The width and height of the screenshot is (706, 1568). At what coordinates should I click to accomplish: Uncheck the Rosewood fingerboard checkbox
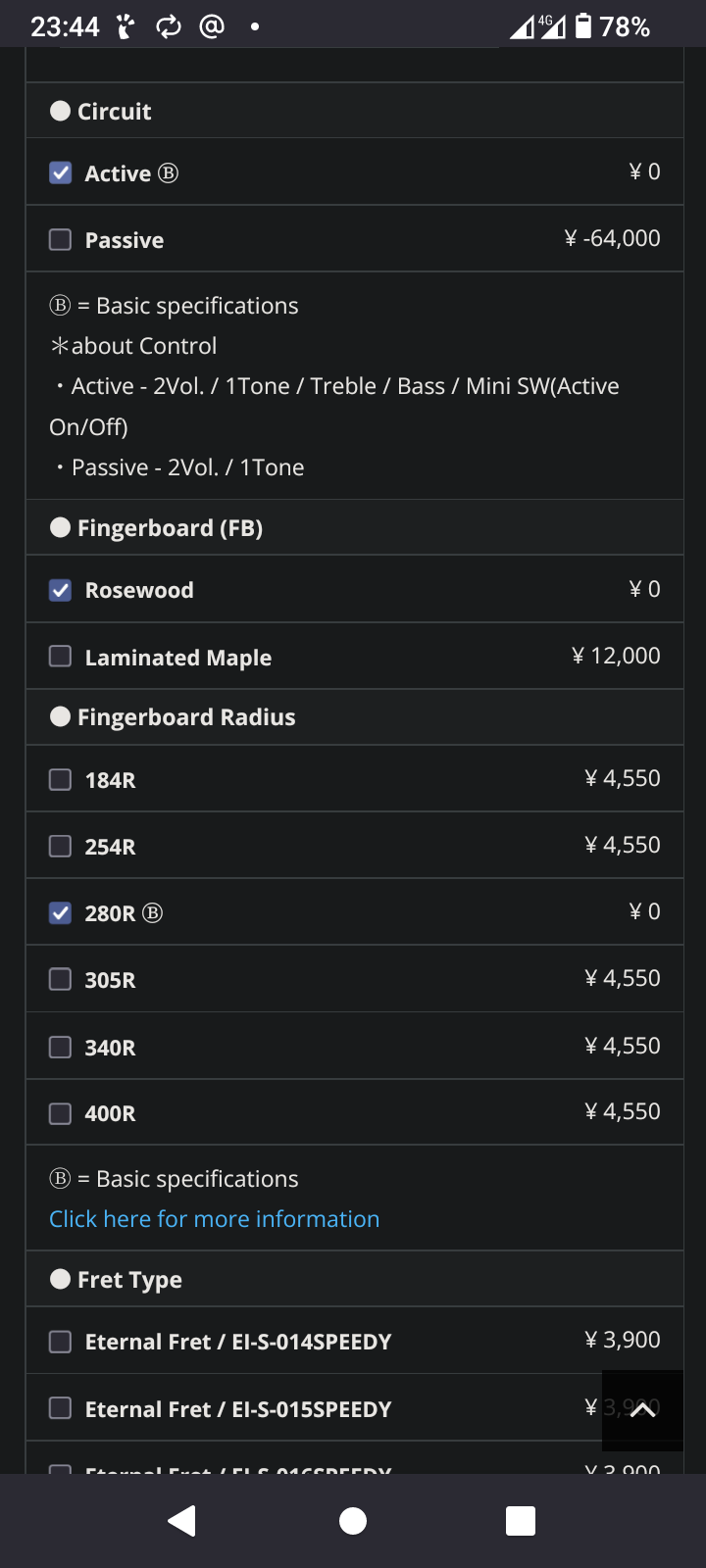(x=61, y=590)
